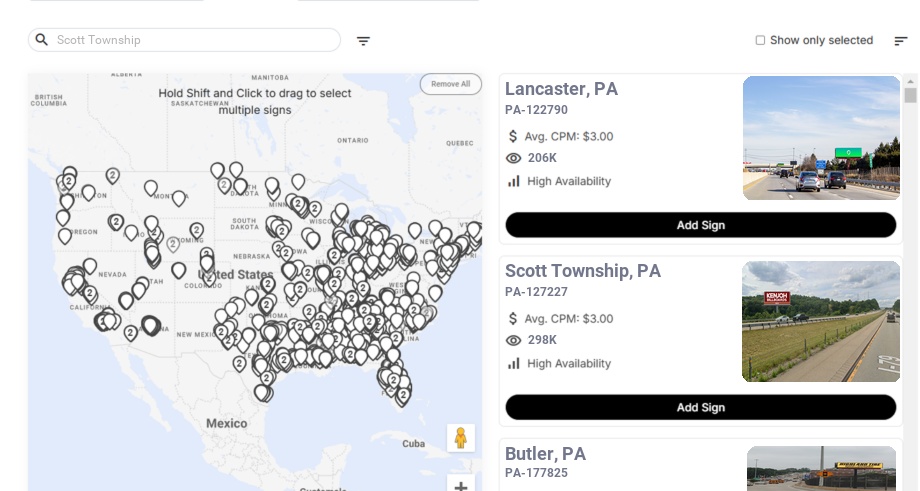Open the Butler, PA listing title
The image size is (920, 491).
pos(545,454)
